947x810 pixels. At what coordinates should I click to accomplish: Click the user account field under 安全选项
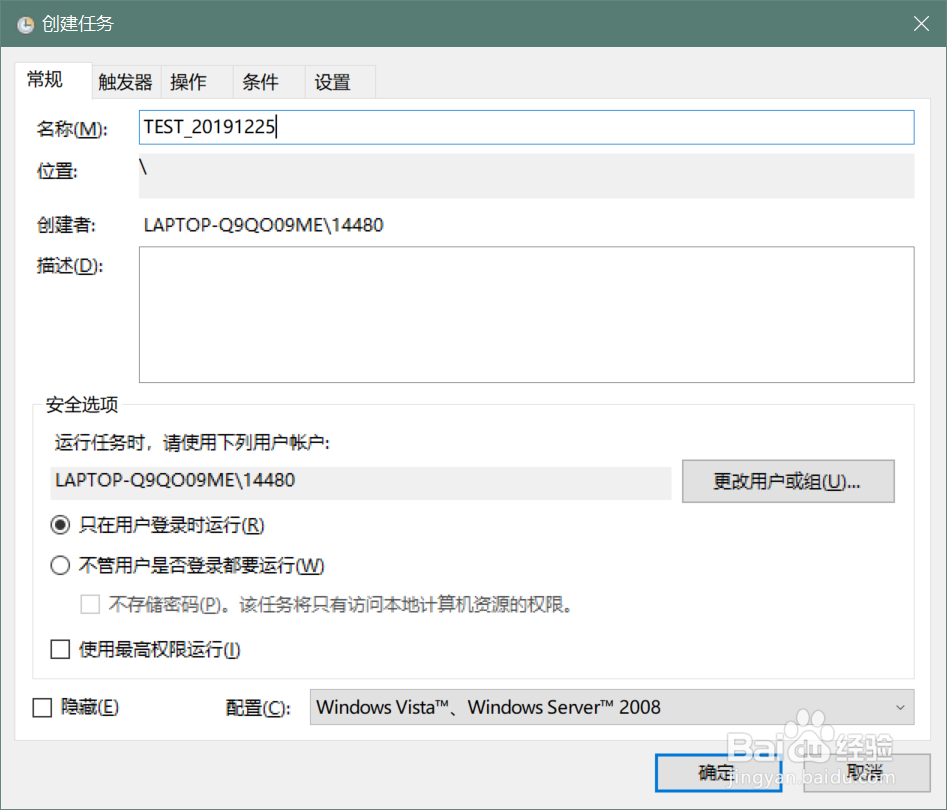coord(361,481)
